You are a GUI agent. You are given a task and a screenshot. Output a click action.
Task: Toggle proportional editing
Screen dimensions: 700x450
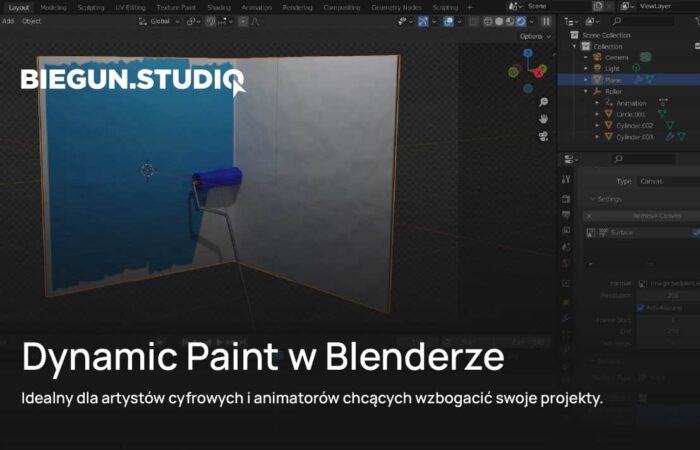pyautogui.click(x=243, y=21)
